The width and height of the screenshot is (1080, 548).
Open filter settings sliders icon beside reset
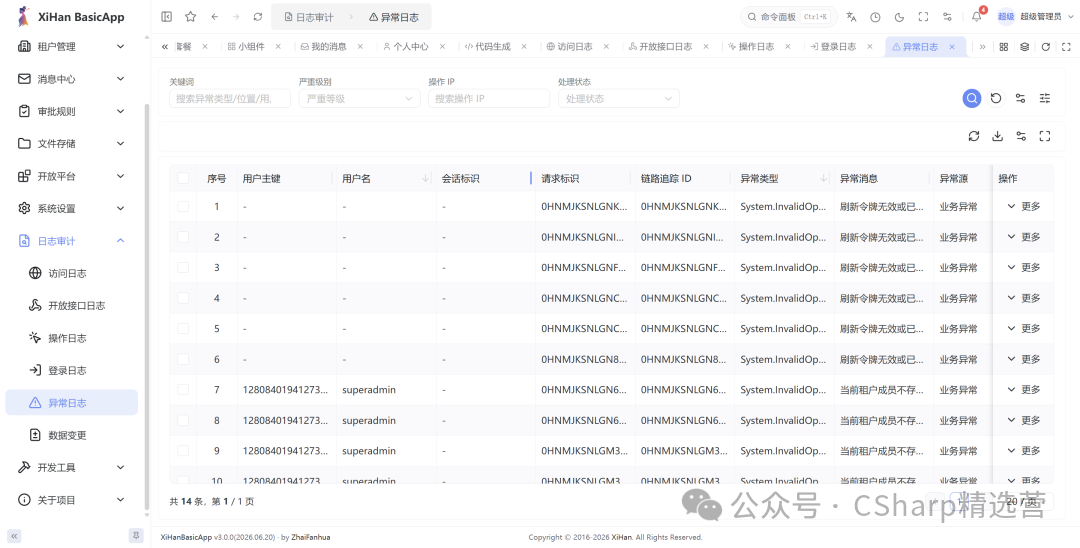tap(1020, 98)
